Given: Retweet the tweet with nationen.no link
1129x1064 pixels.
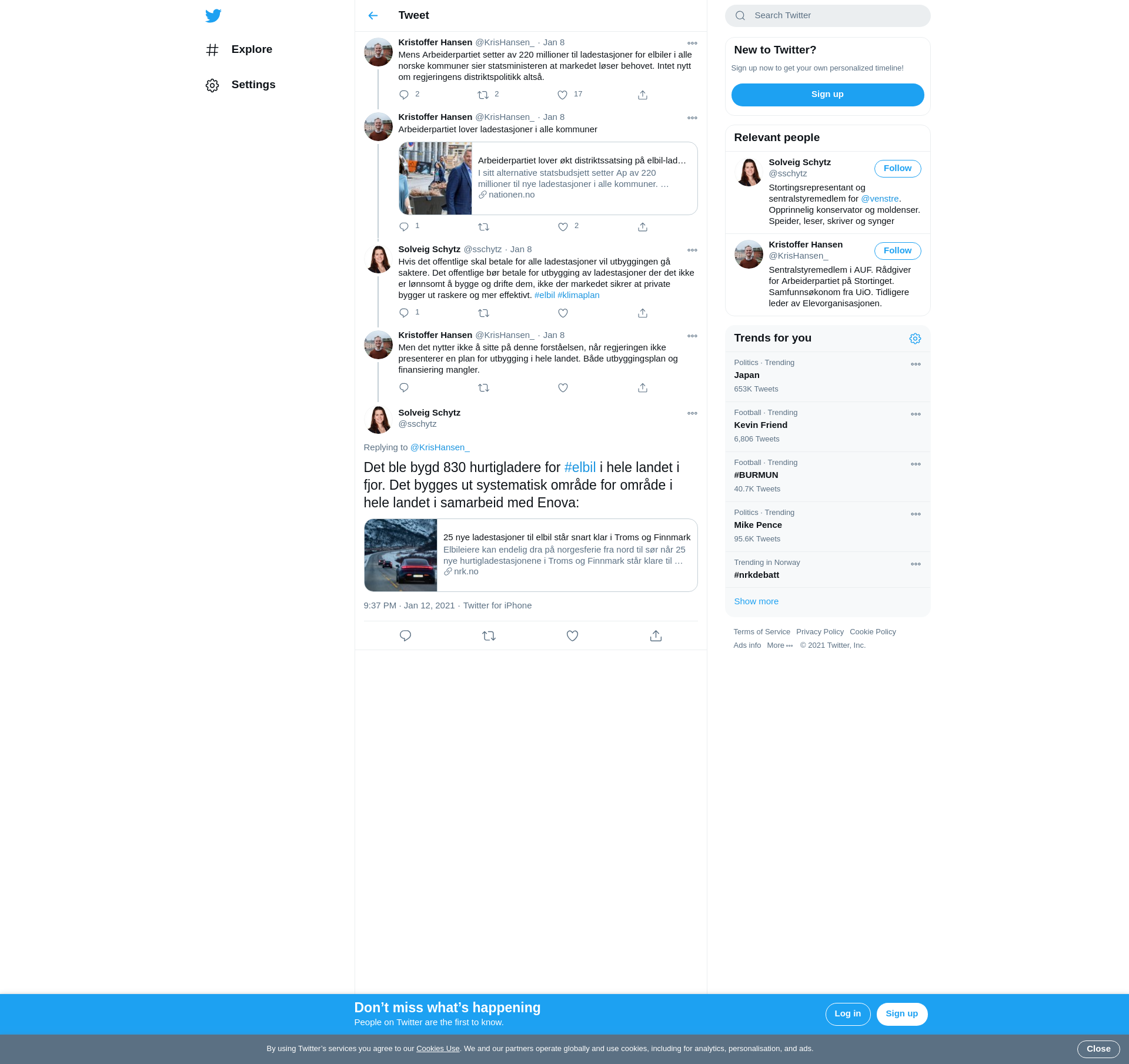Looking at the screenshot, I should 483,227.
